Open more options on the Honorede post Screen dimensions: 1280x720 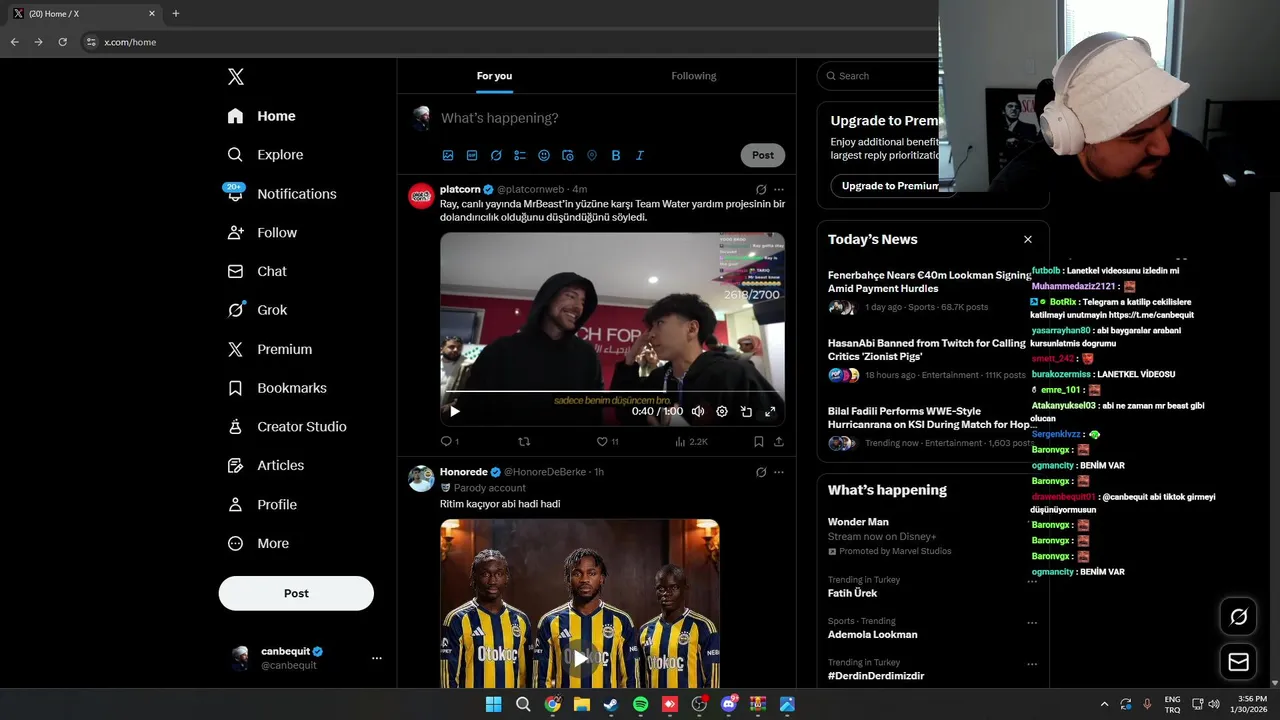[779, 472]
